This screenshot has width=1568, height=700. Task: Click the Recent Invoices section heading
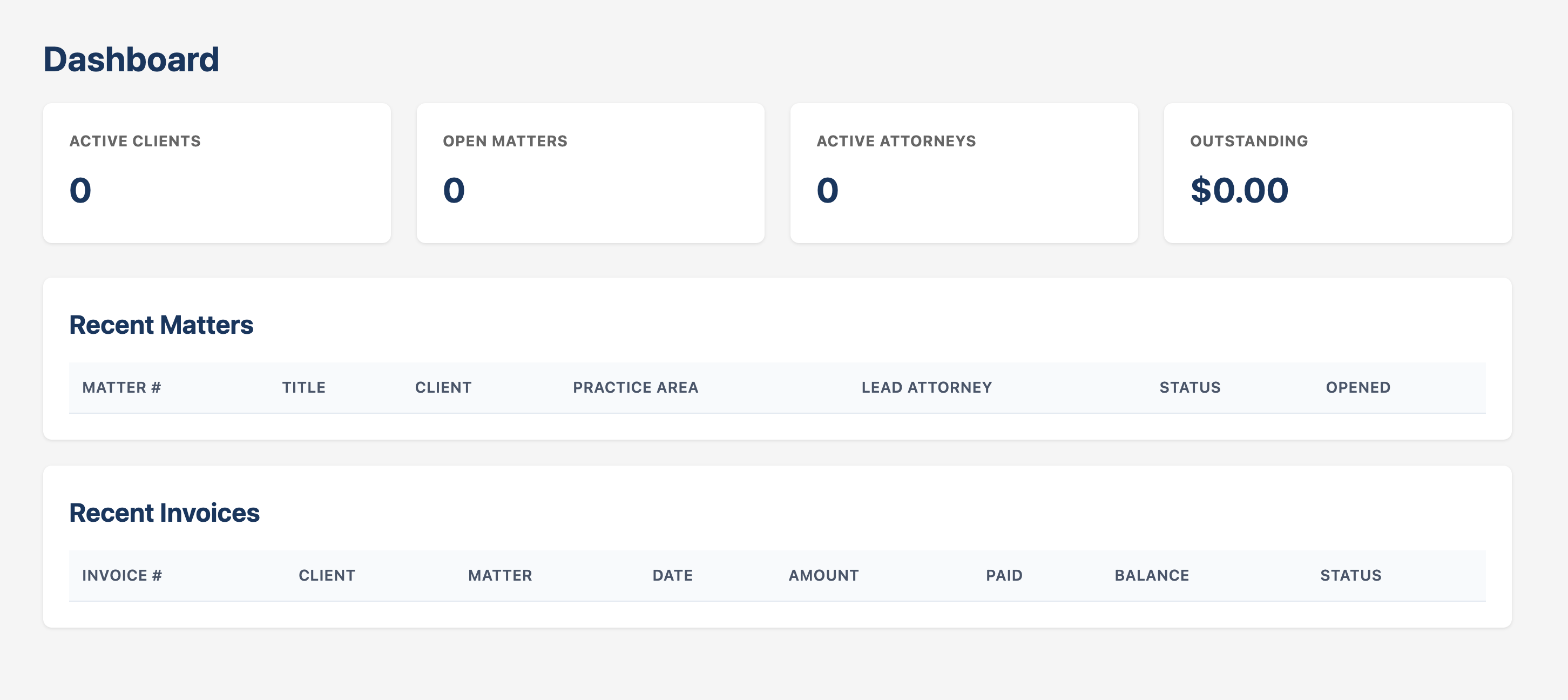coord(164,513)
